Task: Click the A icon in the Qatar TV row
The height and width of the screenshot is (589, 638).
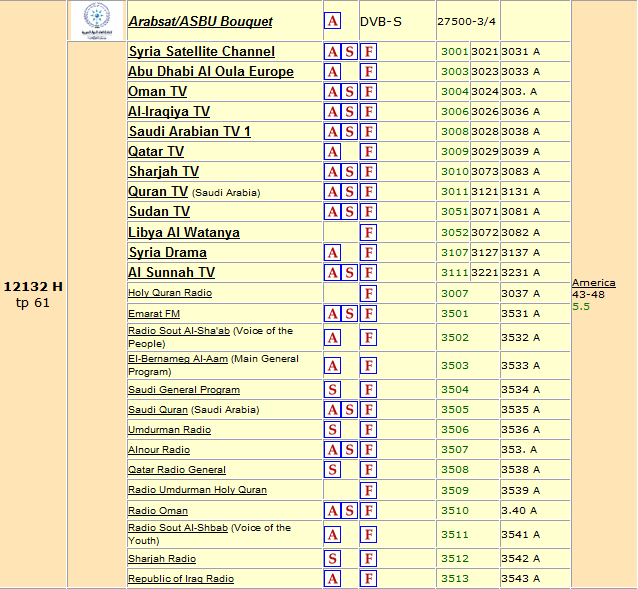Action: coord(332,151)
